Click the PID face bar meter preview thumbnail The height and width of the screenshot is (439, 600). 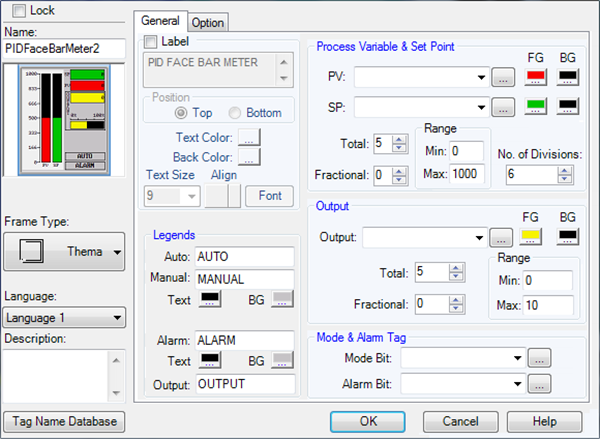point(64,120)
